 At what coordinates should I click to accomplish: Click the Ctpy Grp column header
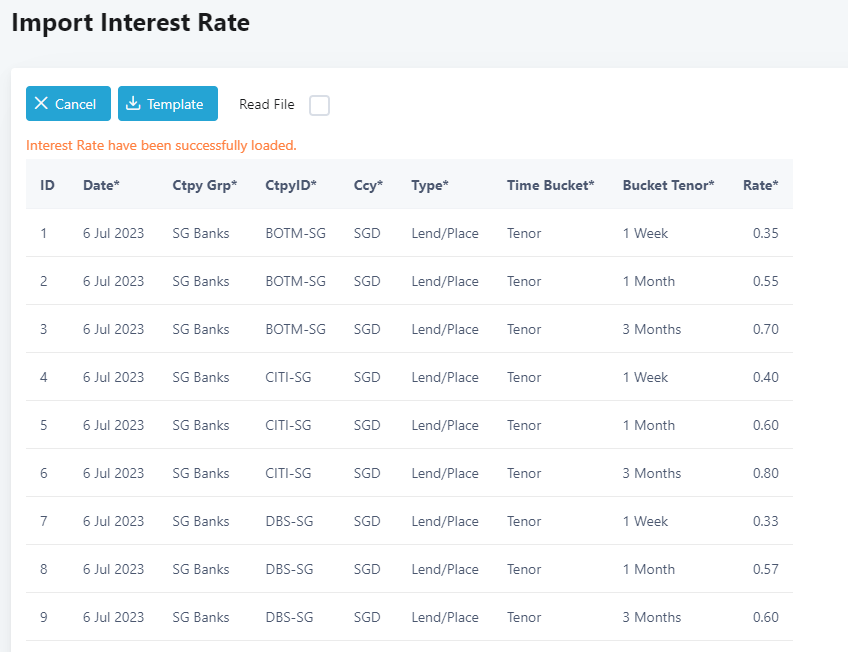pos(204,185)
